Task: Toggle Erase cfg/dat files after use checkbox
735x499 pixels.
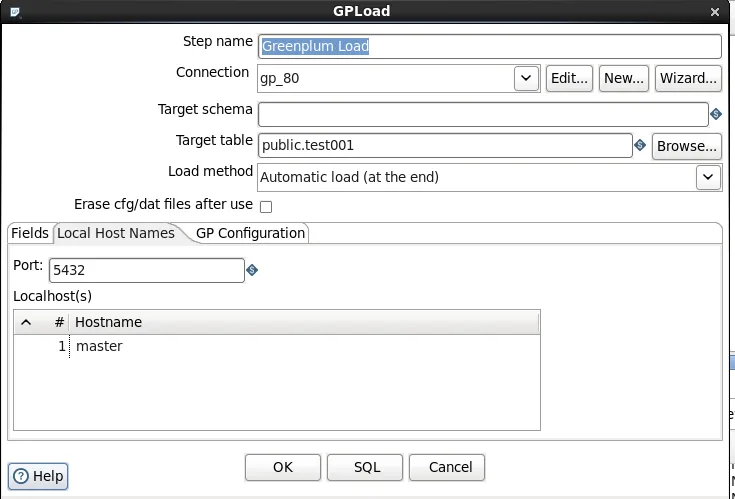Action: pos(266,207)
